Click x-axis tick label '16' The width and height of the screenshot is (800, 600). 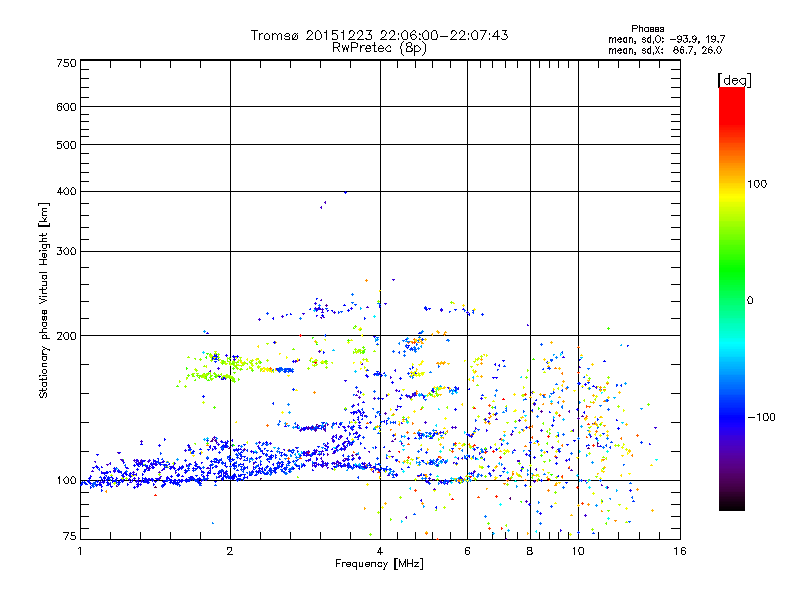(x=680, y=551)
